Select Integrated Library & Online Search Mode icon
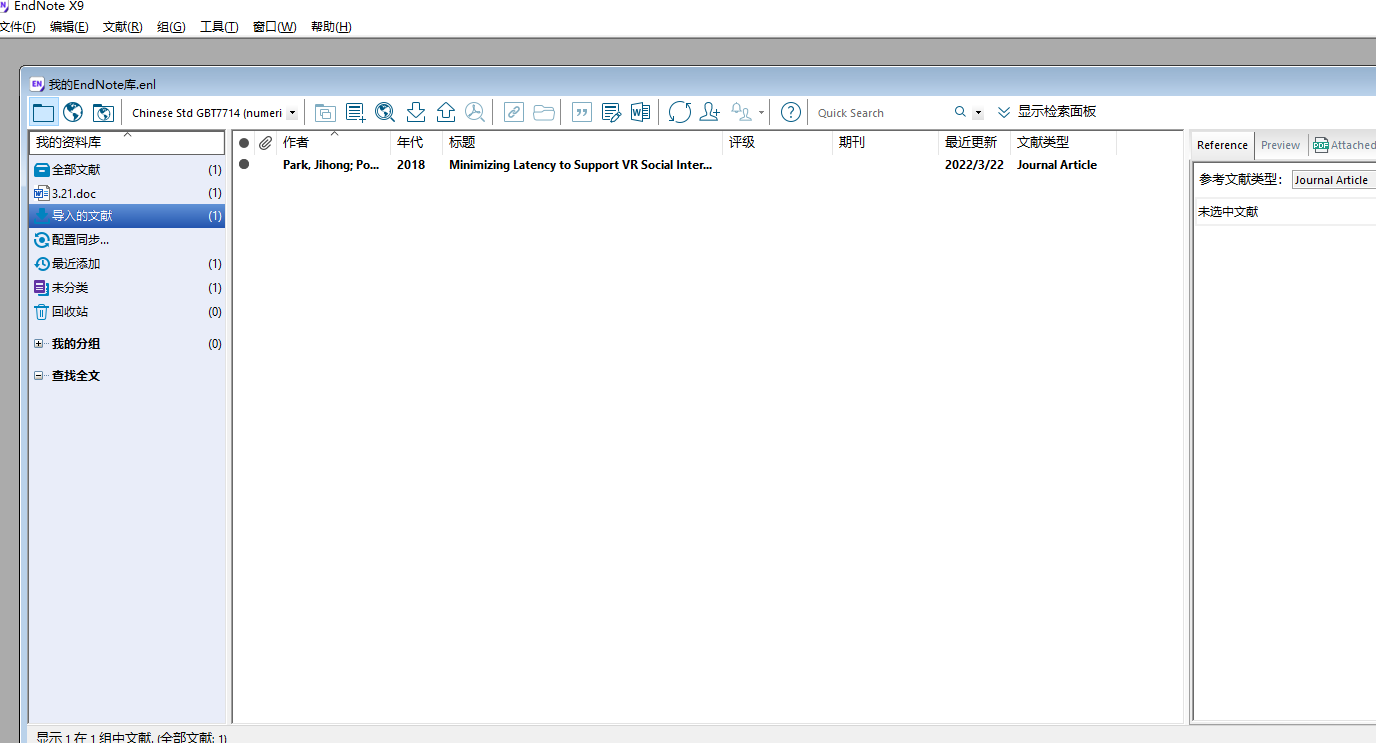Screen dimensions: 1376x743 (x=103, y=112)
